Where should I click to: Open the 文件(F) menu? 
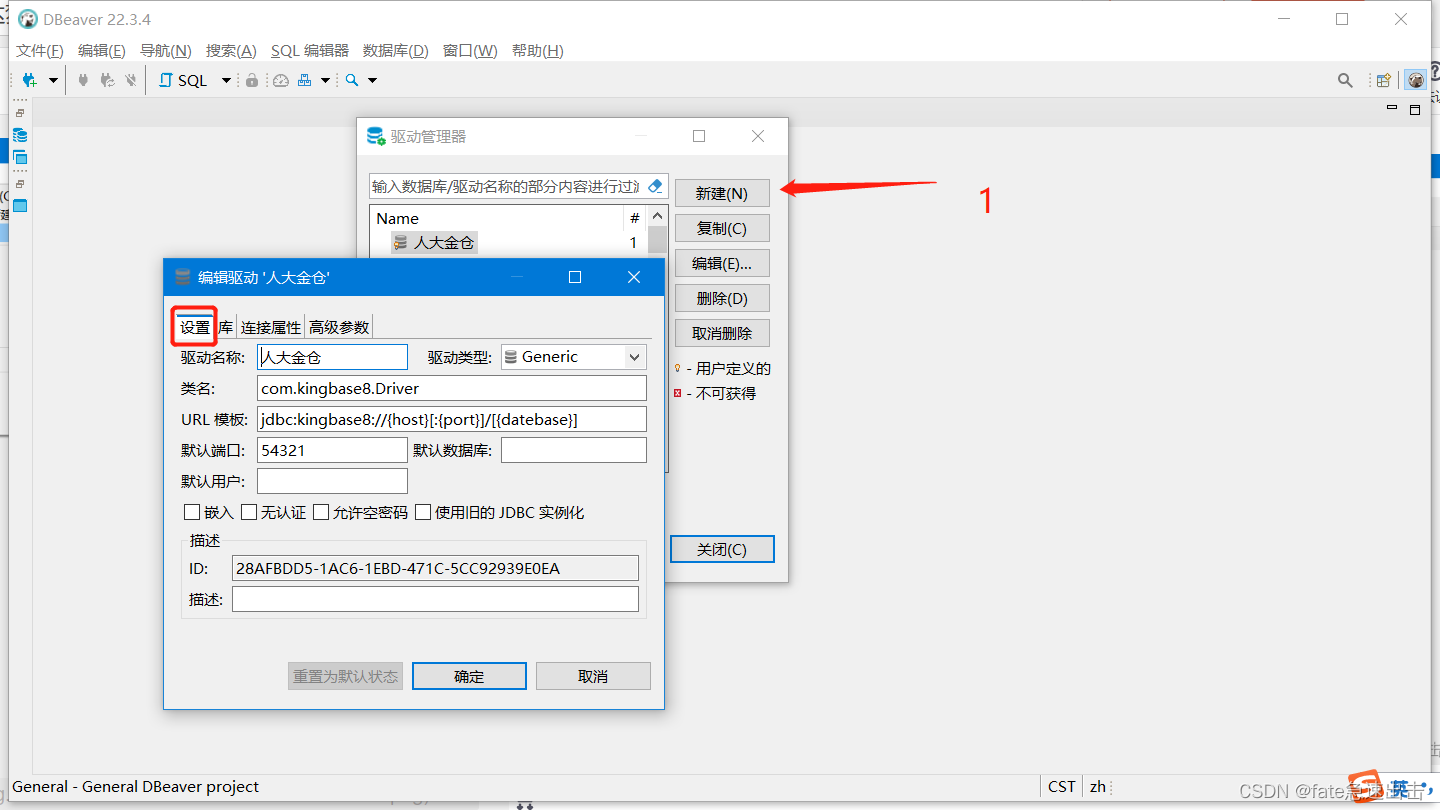pyautogui.click(x=40, y=51)
